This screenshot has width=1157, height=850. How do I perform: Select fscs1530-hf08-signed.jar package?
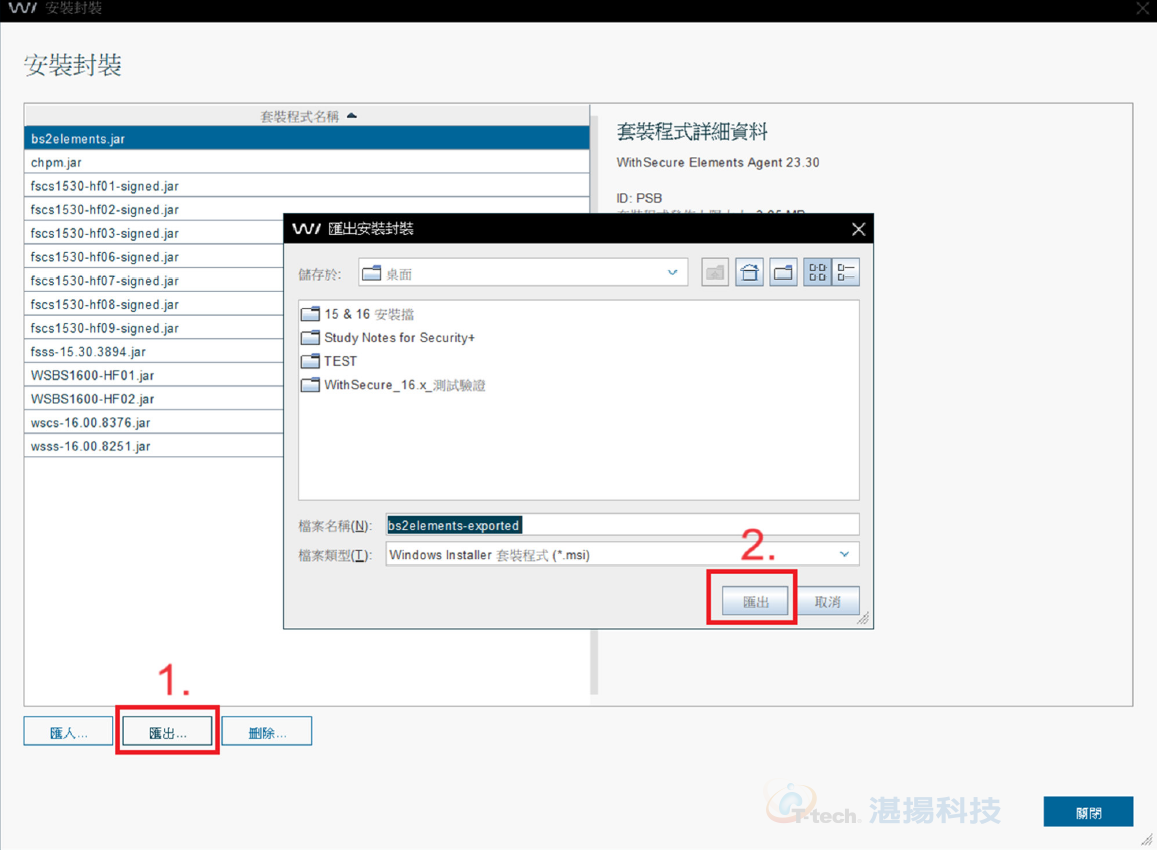pos(153,304)
